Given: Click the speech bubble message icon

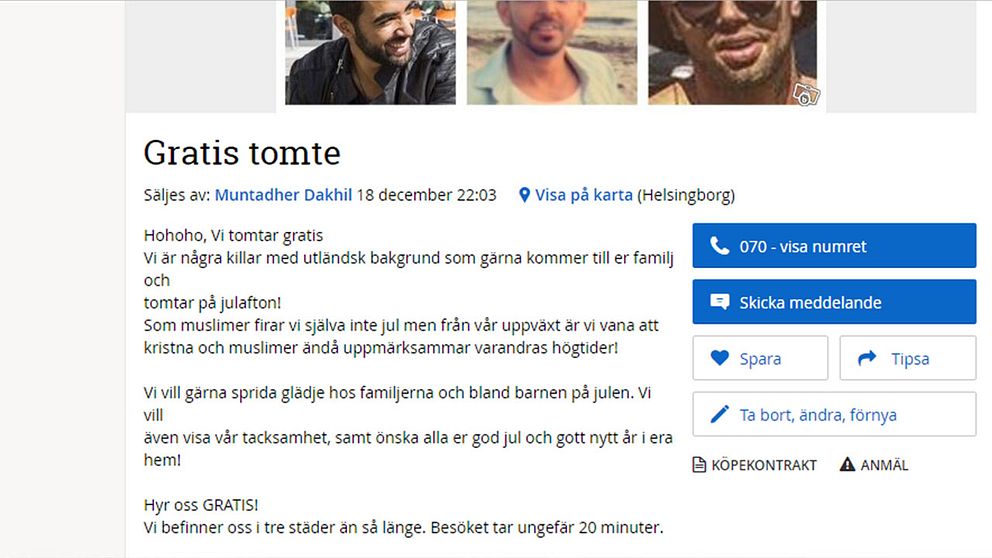Looking at the screenshot, I should coord(719,302).
